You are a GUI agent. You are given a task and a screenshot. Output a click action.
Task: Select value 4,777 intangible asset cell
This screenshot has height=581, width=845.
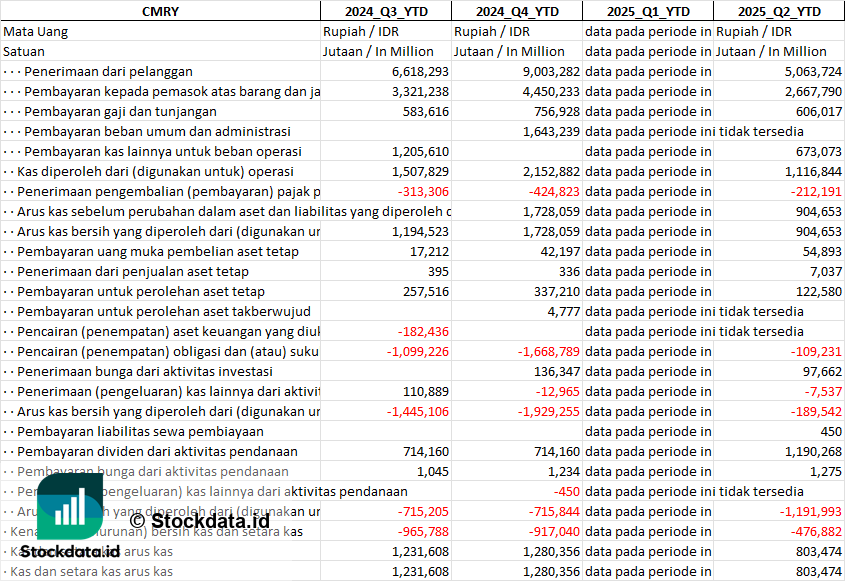click(x=517, y=312)
